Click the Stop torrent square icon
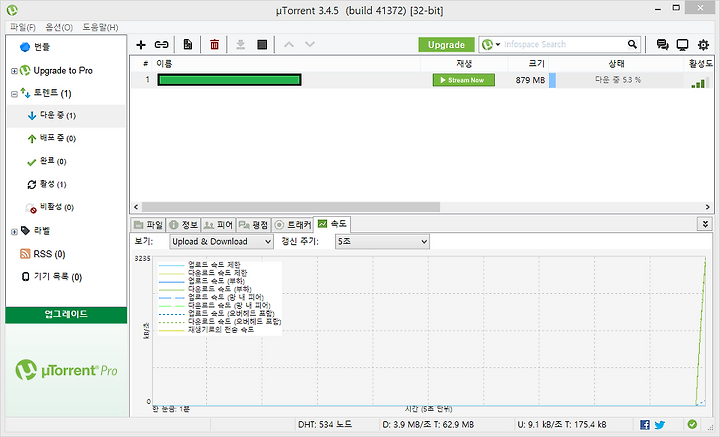This screenshot has width=720, height=437. [x=262, y=45]
